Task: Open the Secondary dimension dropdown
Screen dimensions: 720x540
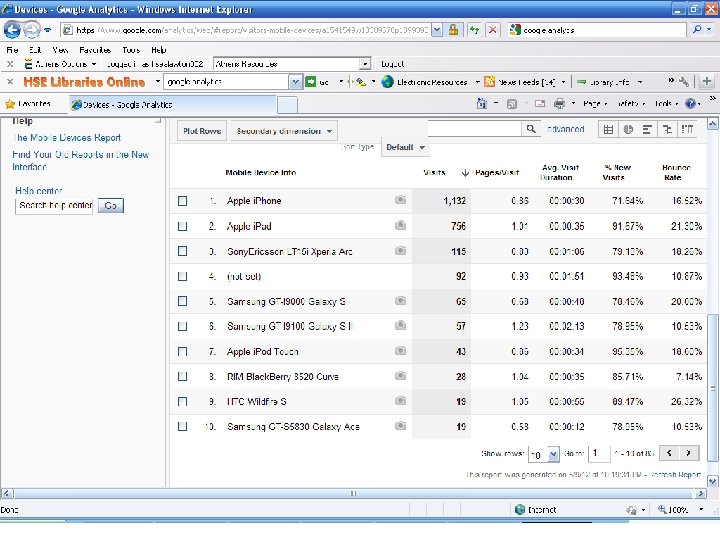Action: tap(284, 131)
